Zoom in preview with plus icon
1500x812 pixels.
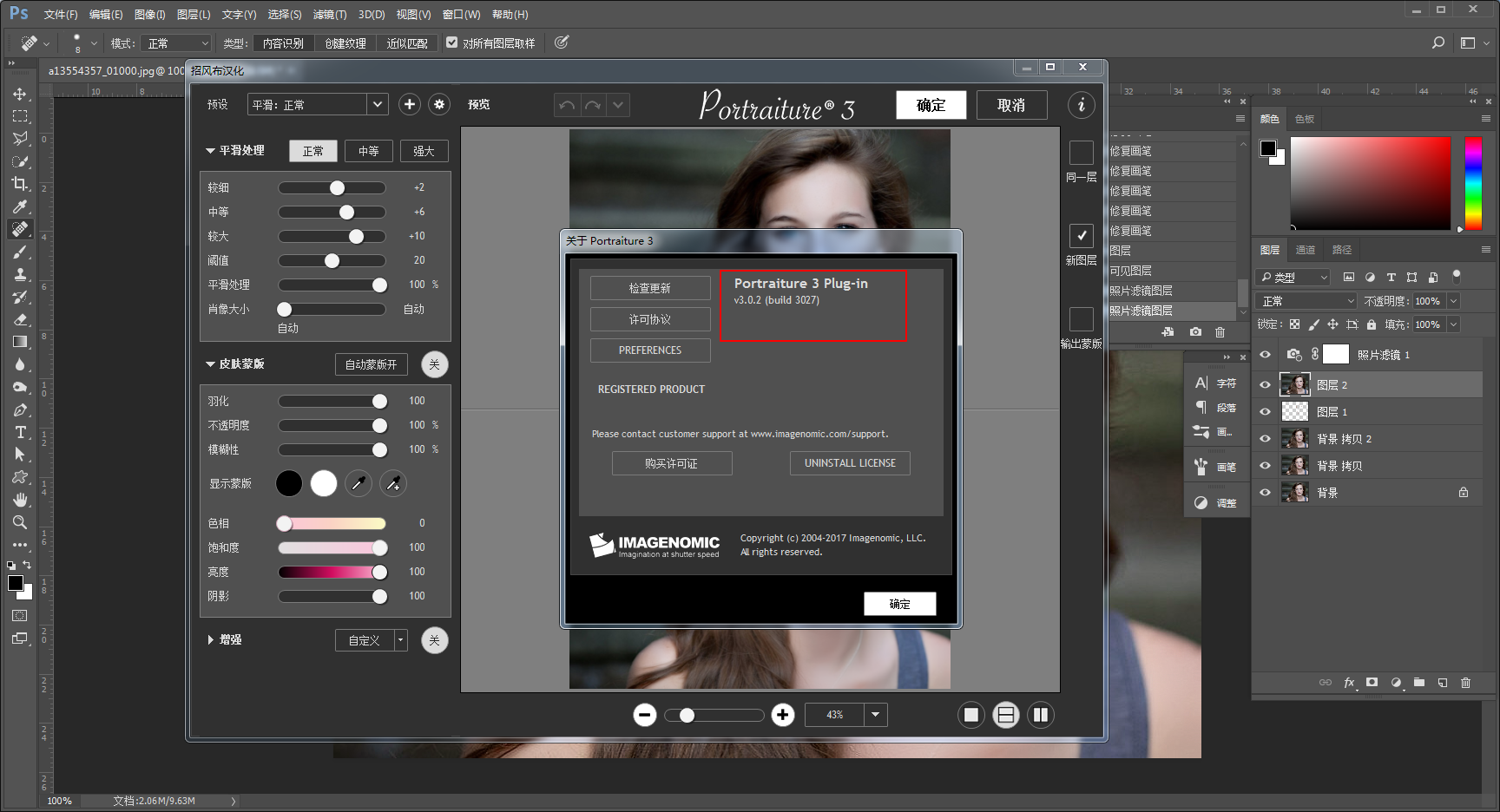click(x=783, y=715)
